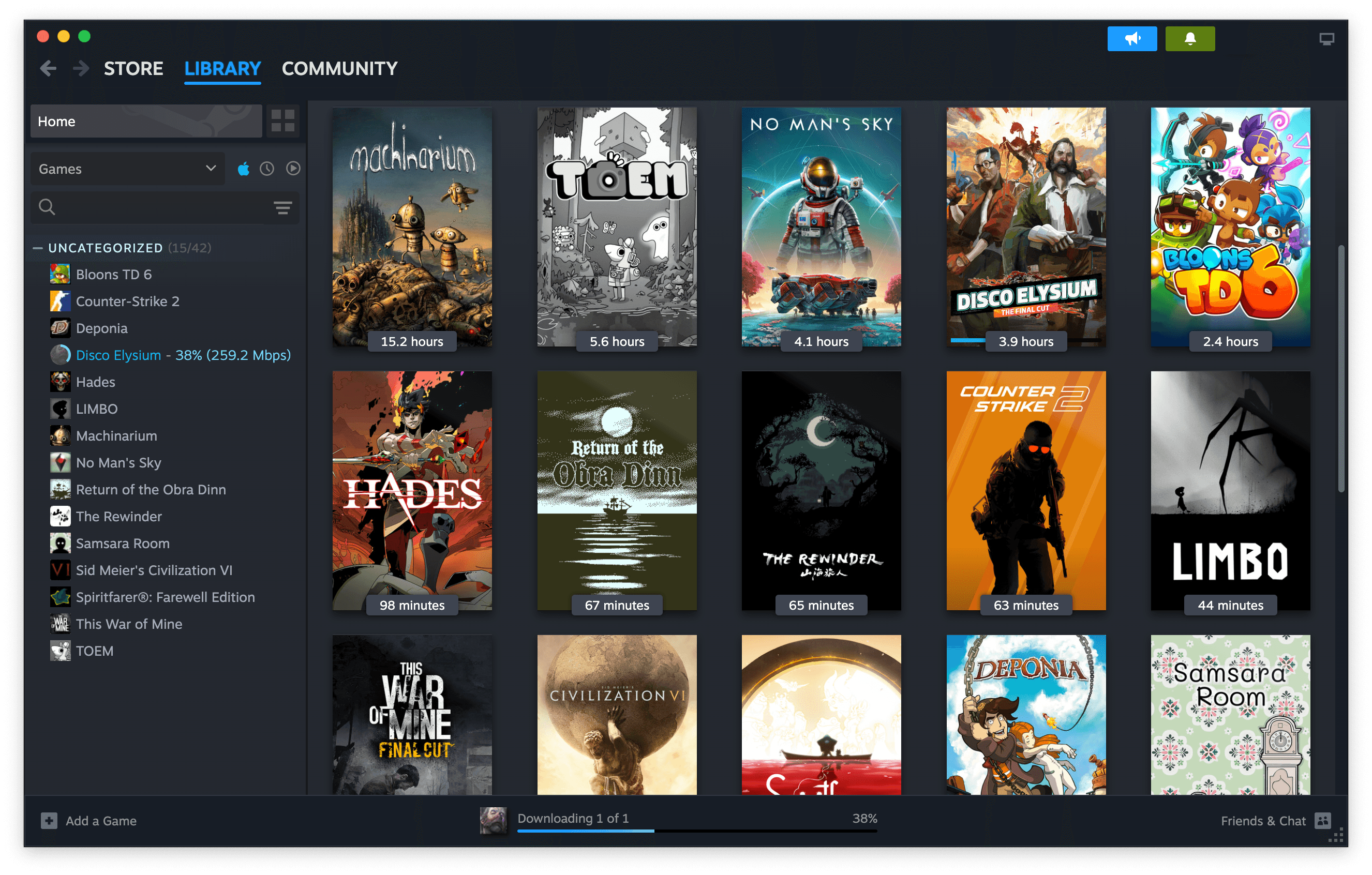1372x875 pixels.
Task: Select Return of the Obra Dinn name
Action: click(x=151, y=489)
